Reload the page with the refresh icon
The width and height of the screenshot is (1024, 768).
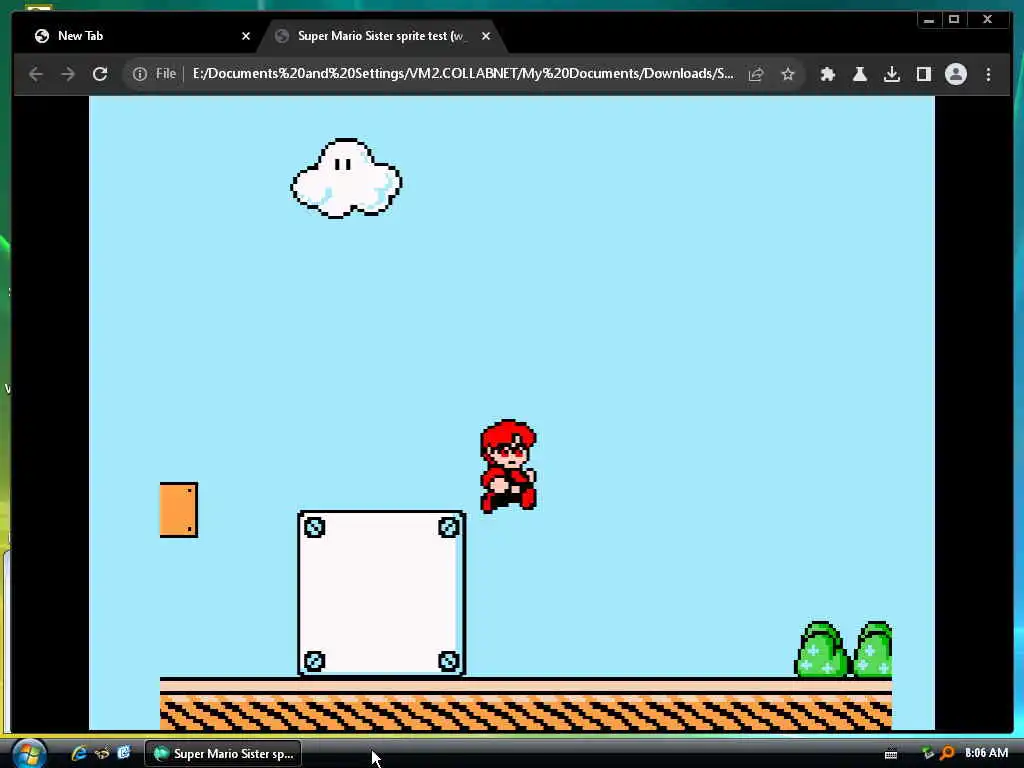[100, 74]
